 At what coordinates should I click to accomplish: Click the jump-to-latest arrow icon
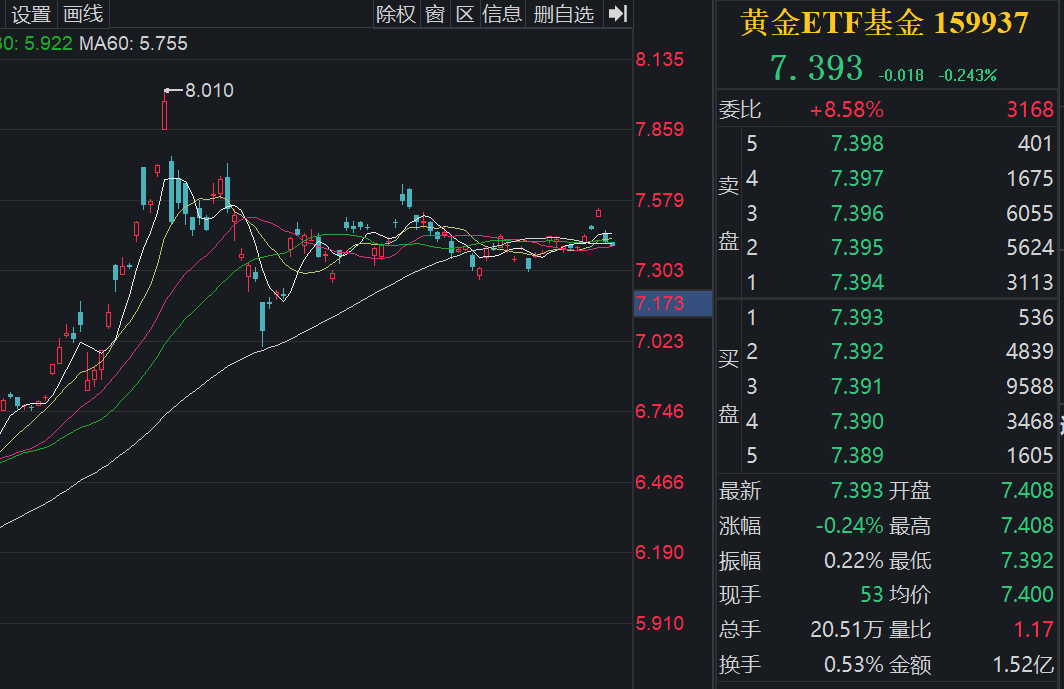[617, 14]
